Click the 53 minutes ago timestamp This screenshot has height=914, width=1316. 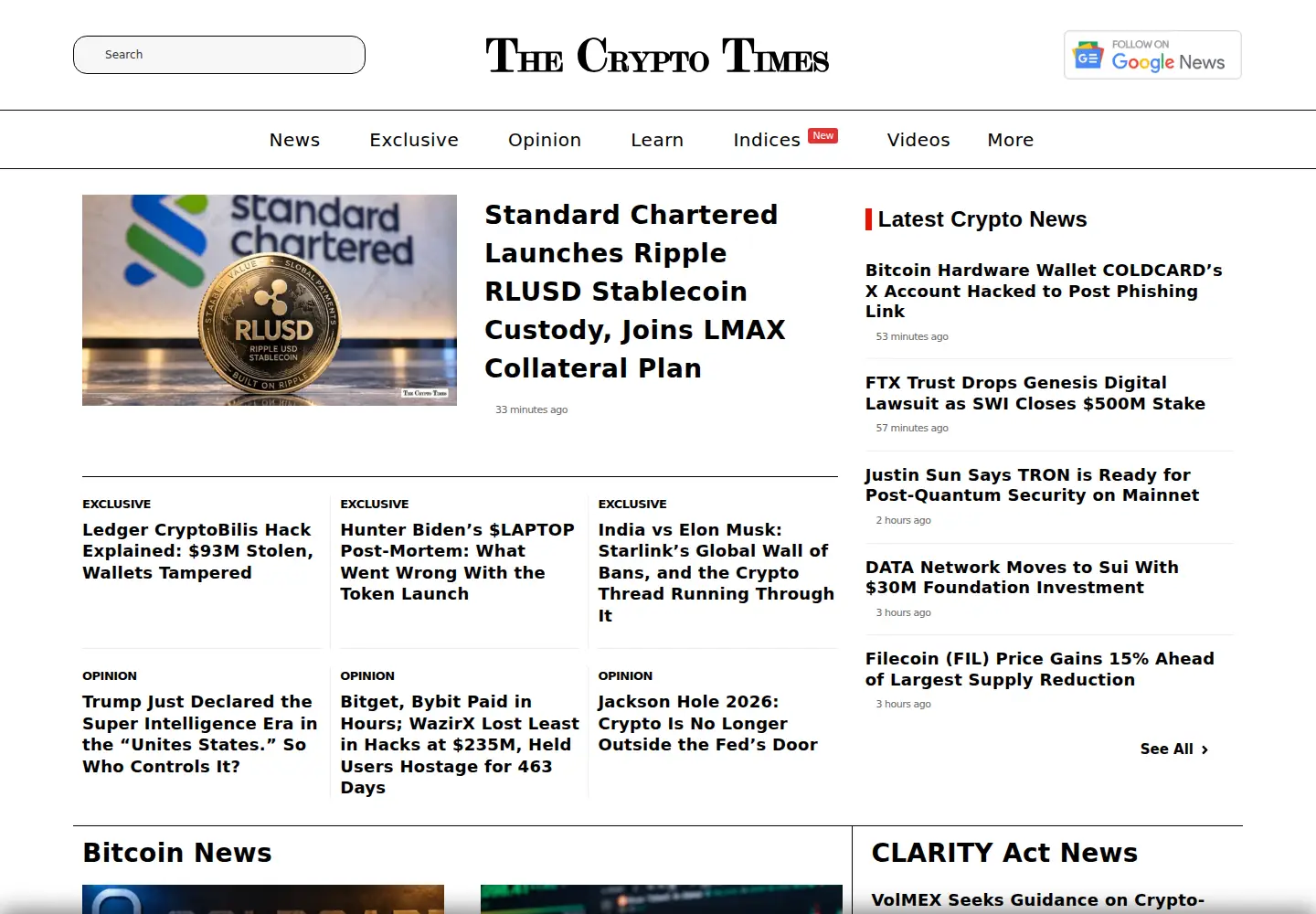912,336
